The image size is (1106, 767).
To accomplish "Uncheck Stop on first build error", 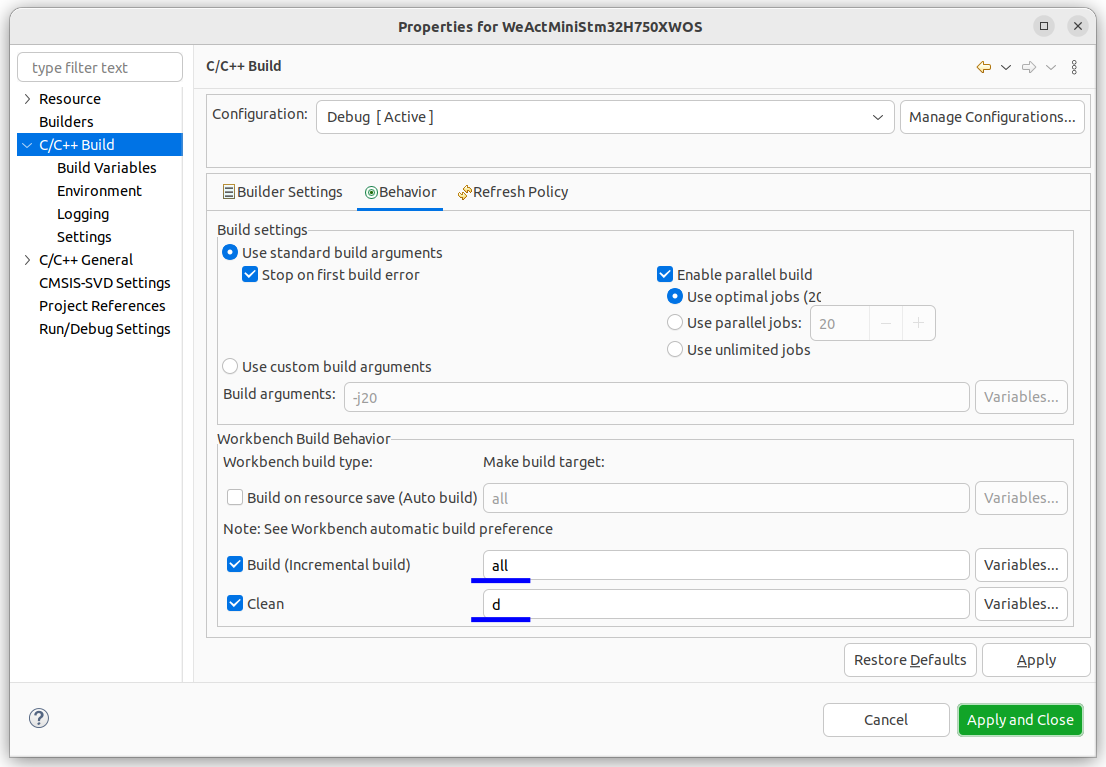I will click(250, 274).
